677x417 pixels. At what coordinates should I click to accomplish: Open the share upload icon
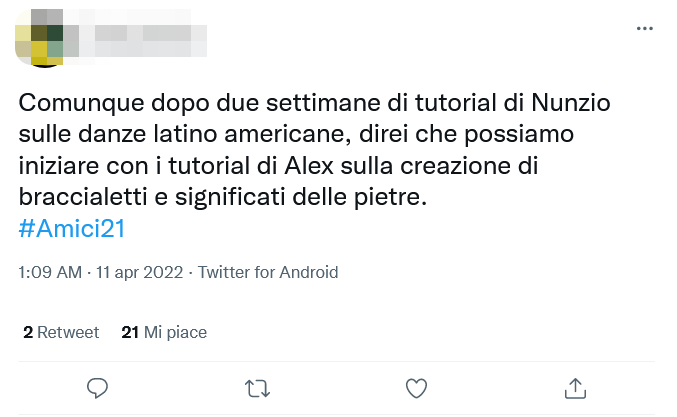click(576, 387)
